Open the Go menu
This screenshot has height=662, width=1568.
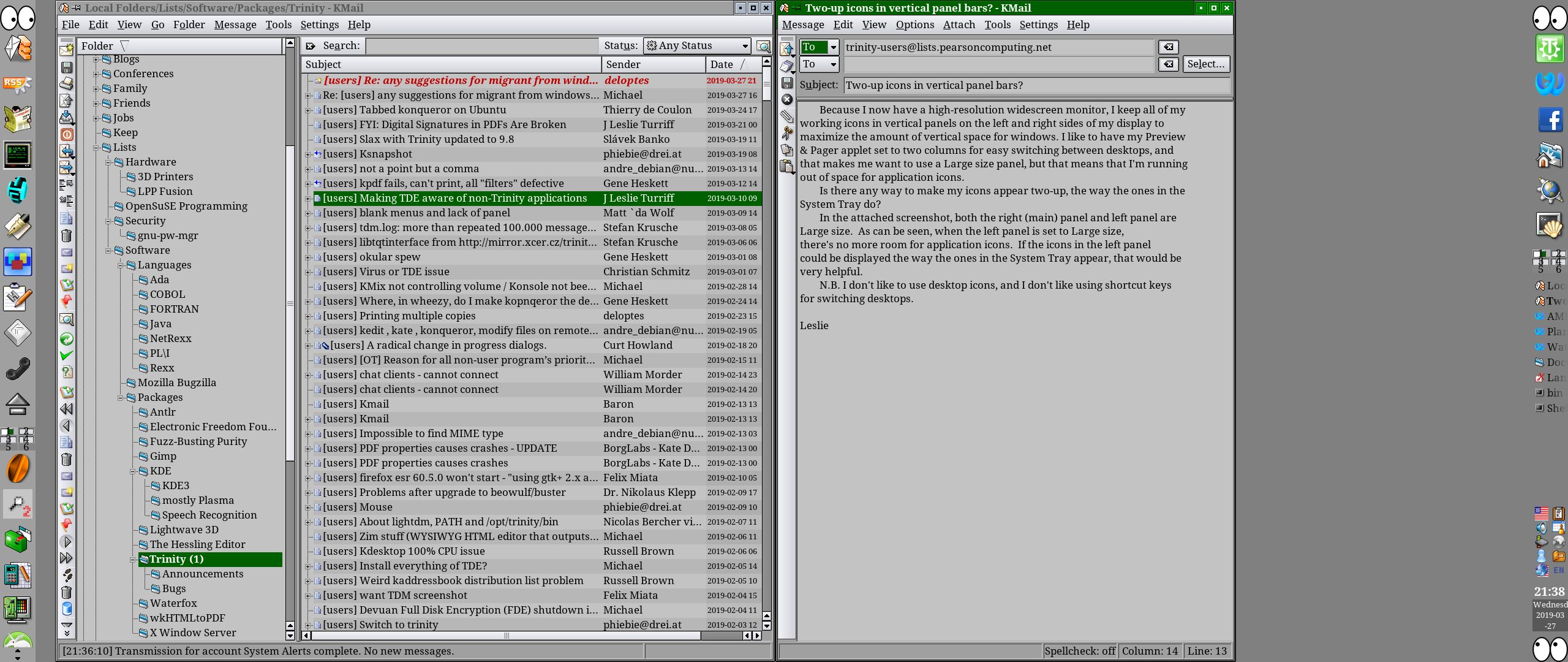[x=157, y=25]
